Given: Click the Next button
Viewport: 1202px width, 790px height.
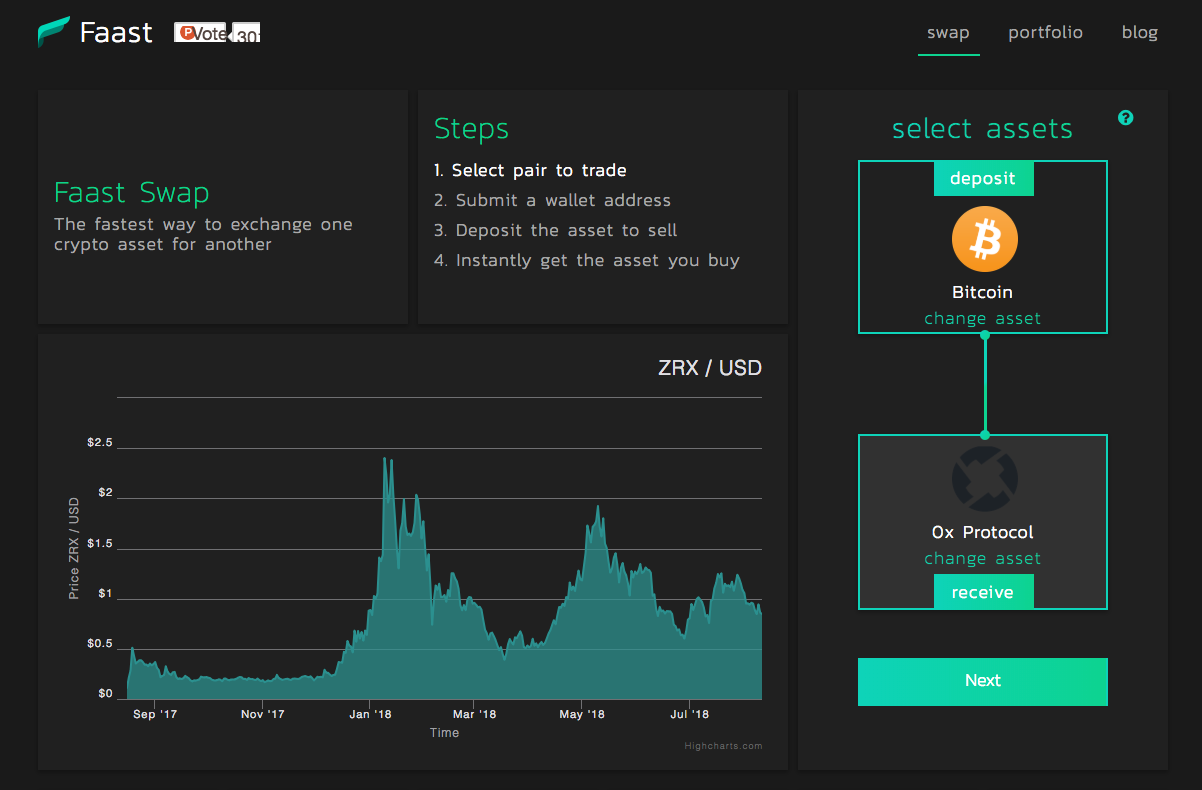Looking at the screenshot, I should [x=983, y=681].
